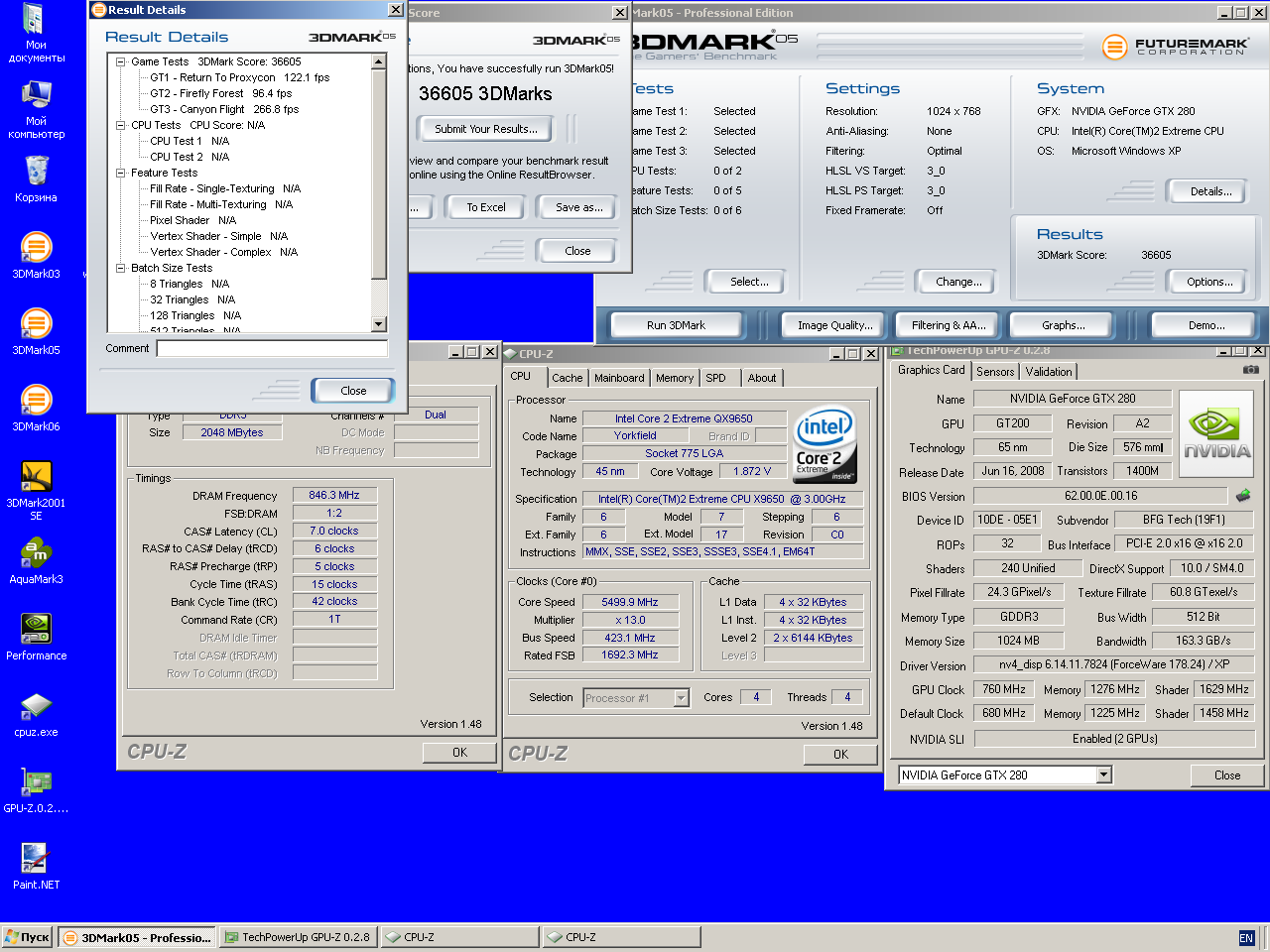Switch to the Memory tab in CPU-Z

point(675,378)
